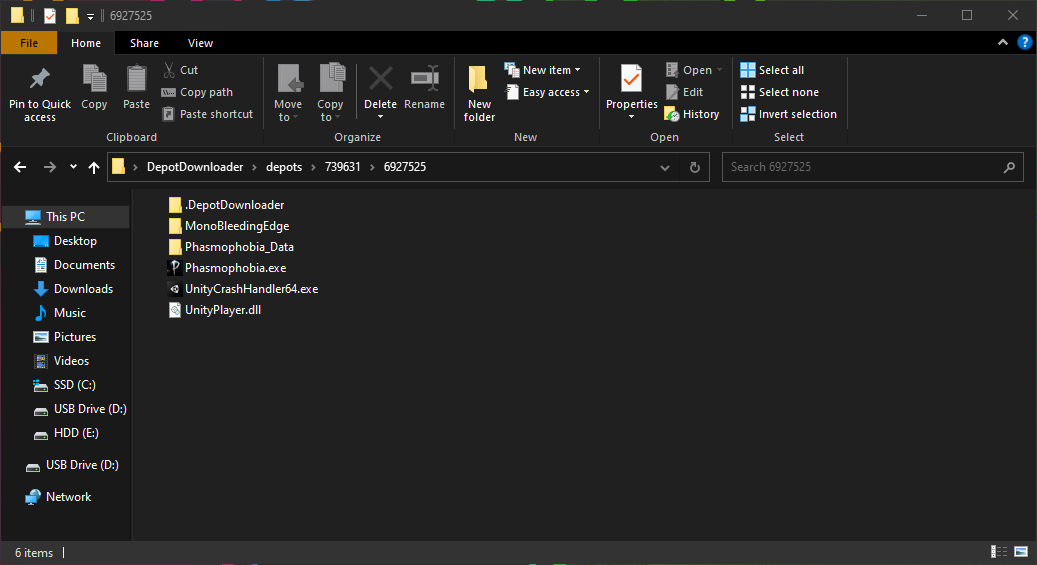Select This PC in navigation pane
Screen dimensions: 1037x565
pyautogui.click(x=65, y=216)
